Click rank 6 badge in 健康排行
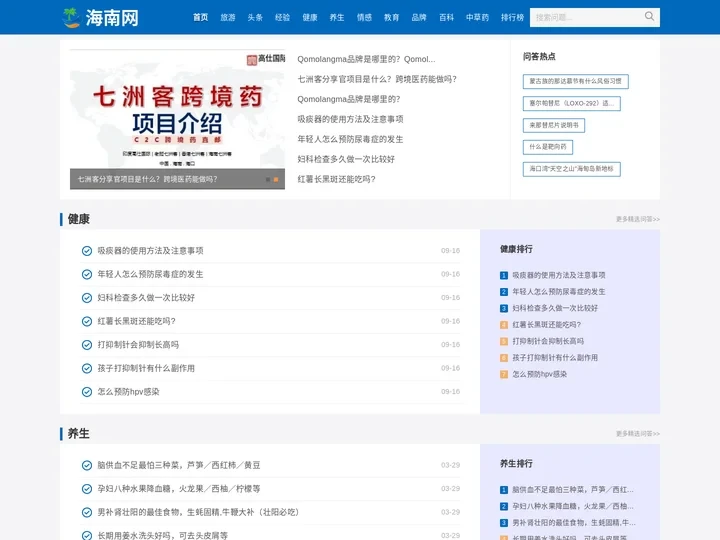720x540 pixels. pos(504,358)
